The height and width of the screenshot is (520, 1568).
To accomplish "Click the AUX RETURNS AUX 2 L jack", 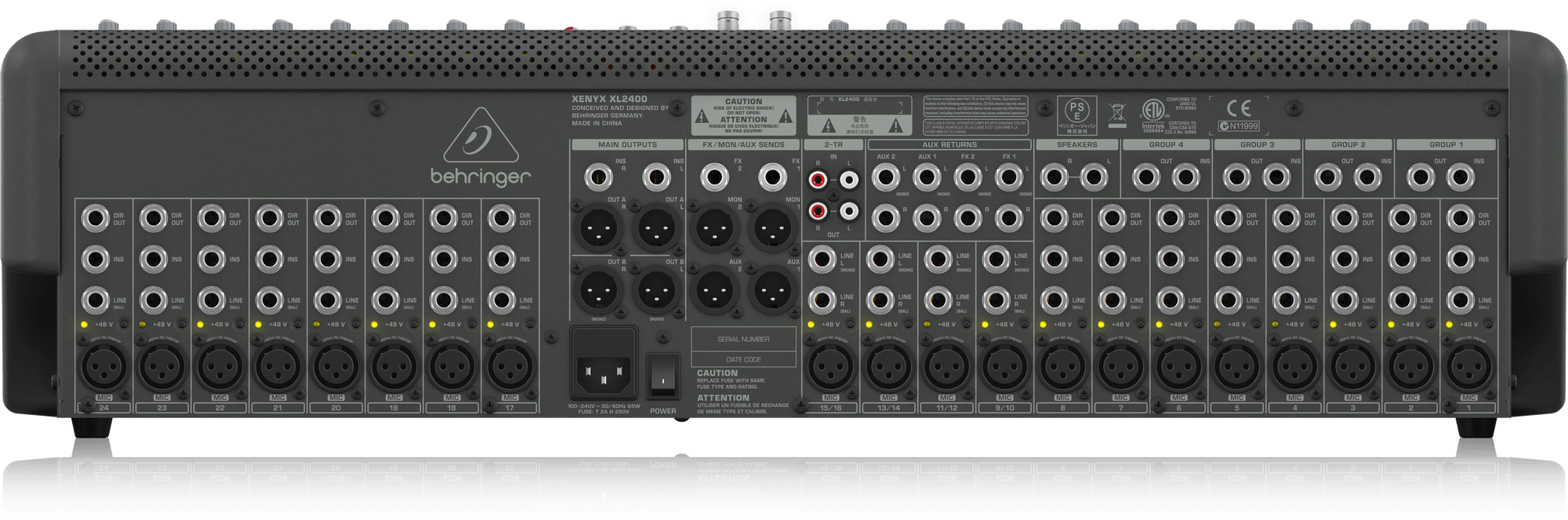I will 886,178.
